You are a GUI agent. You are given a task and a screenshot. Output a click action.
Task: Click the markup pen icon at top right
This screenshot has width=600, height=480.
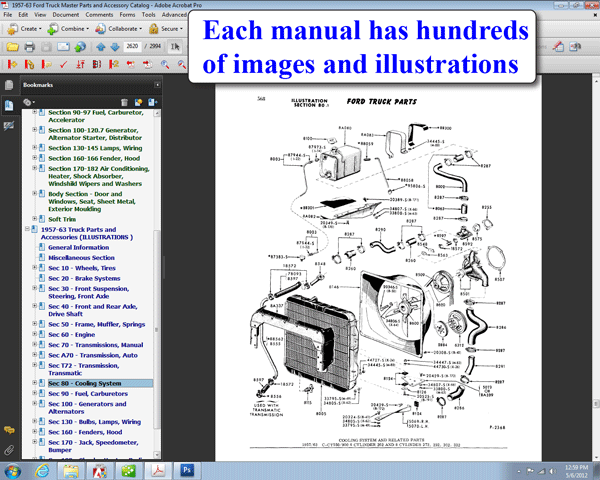[559, 47]
